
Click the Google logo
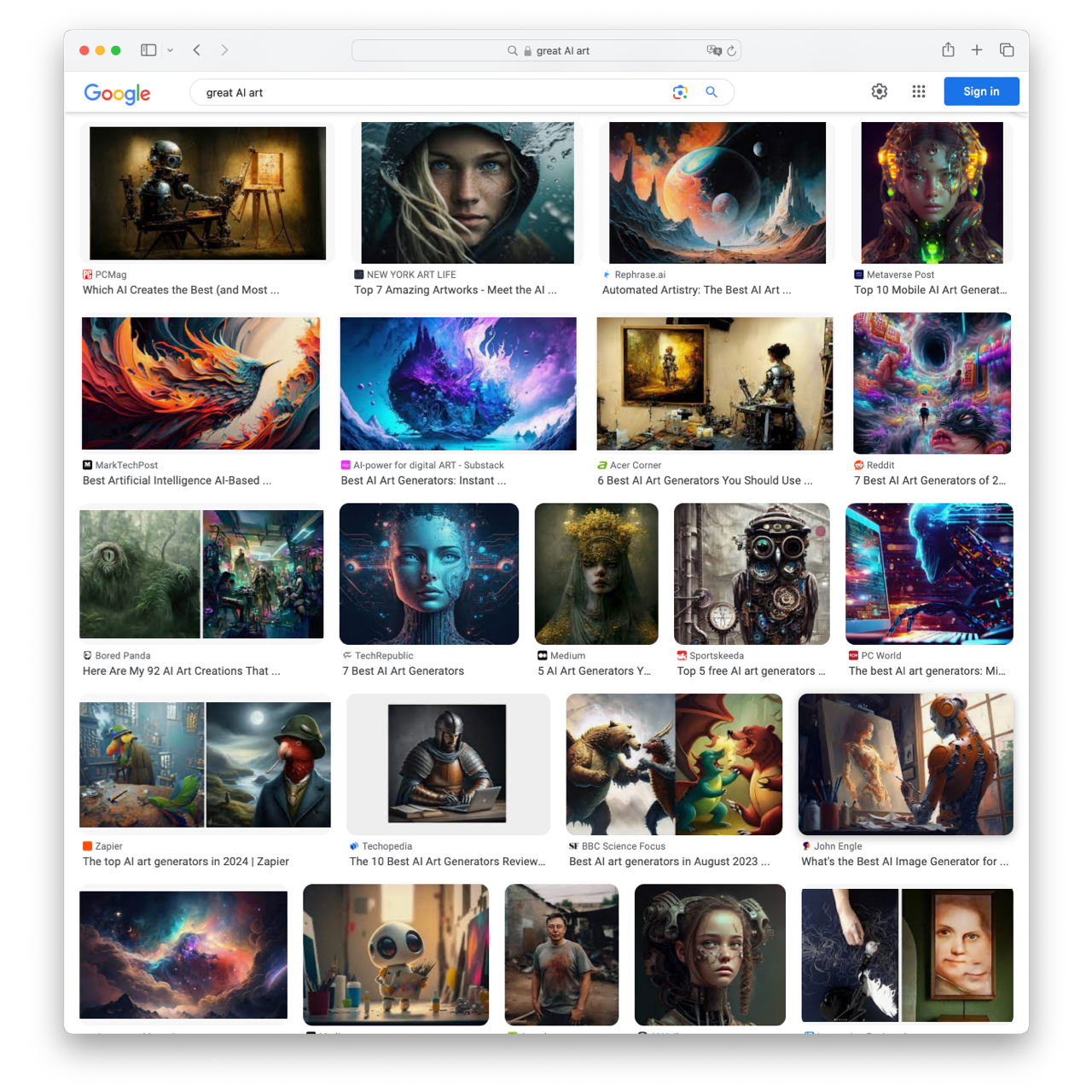tap(117, 94)
